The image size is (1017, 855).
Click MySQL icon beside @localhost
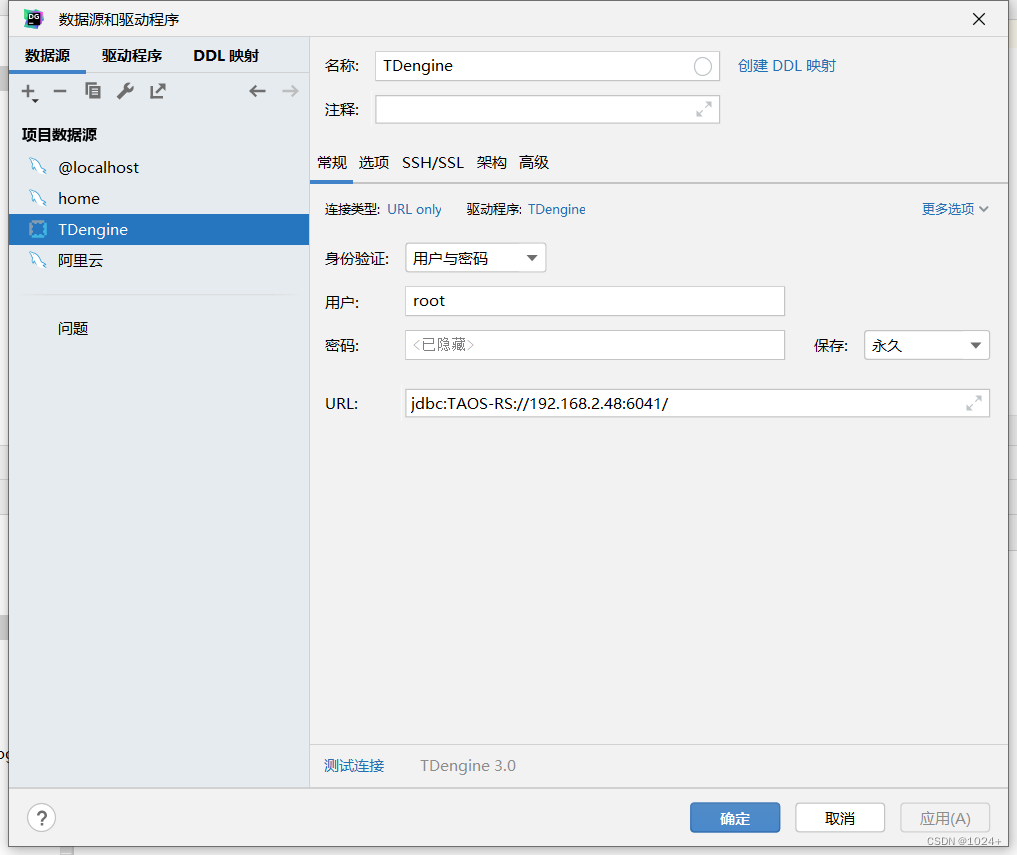(38, 167)
